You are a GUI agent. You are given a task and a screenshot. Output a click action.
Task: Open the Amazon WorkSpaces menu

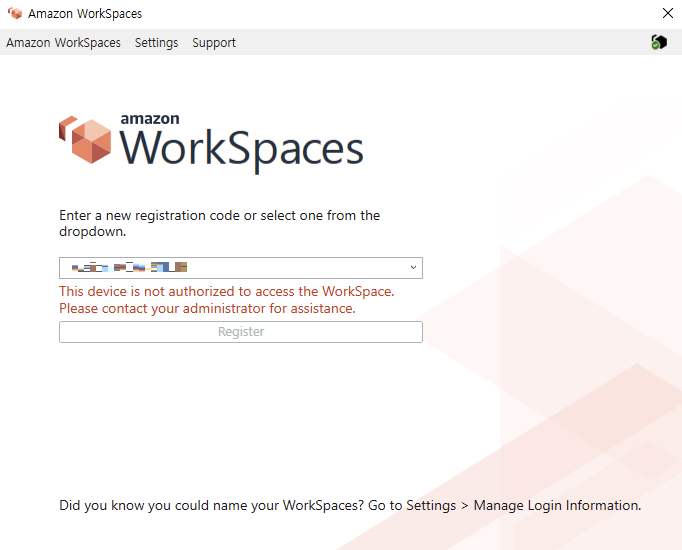click(x=64, y=43)
